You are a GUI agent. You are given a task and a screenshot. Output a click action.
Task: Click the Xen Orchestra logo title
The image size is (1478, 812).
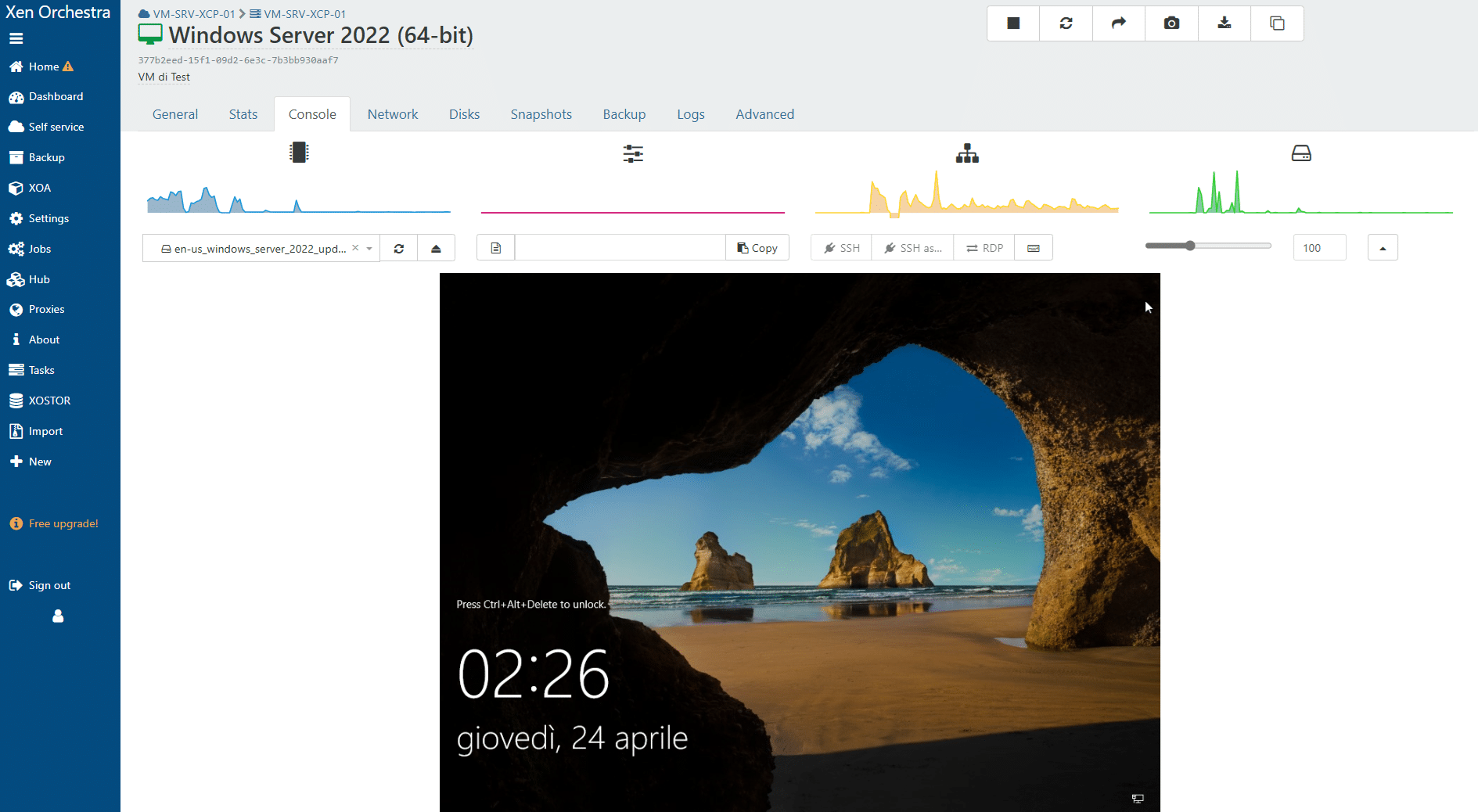pyautogui.click(x=58, y=13)
